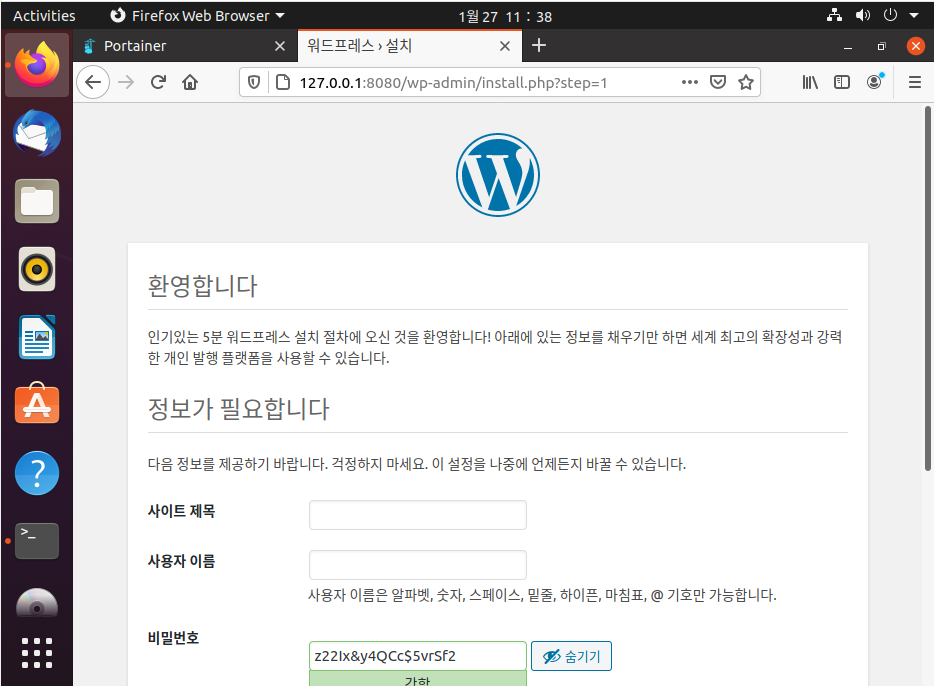This screenshot has width=934, height=686.
Task: Expand system menu dropdown arrow
Action: tap(914, 15)
